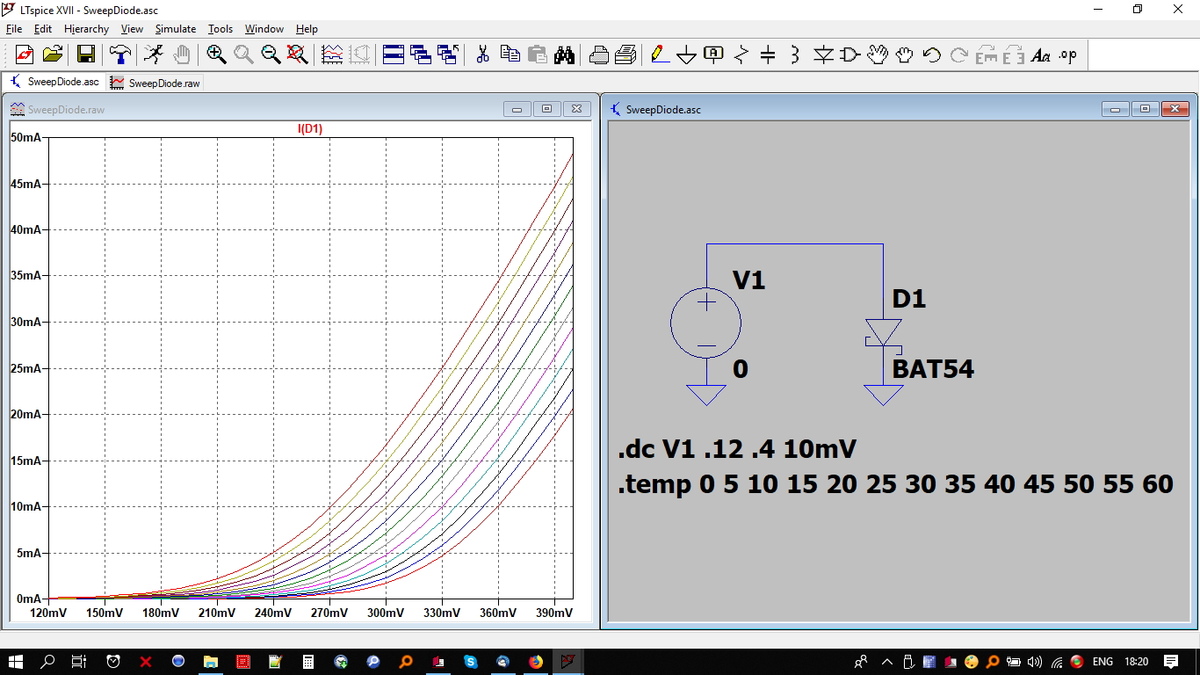Print the document

(626, 54)
